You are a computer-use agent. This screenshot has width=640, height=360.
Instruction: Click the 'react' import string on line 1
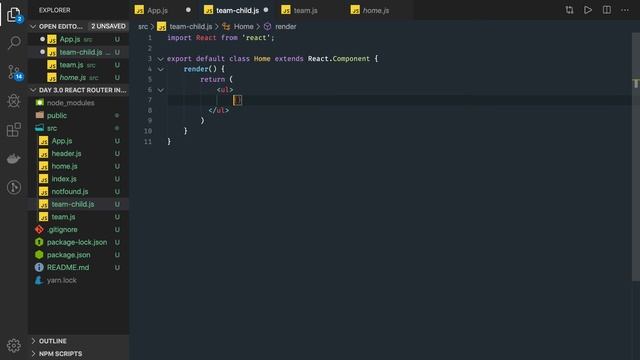256,38
